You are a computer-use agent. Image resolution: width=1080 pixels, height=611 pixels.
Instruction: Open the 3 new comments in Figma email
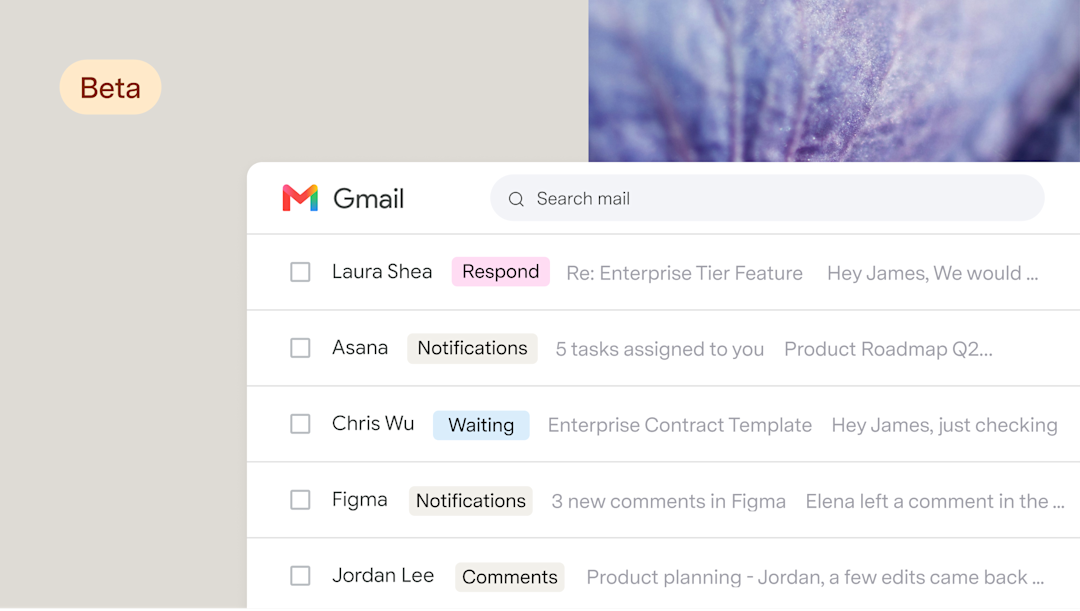click(x=668, y=501)
